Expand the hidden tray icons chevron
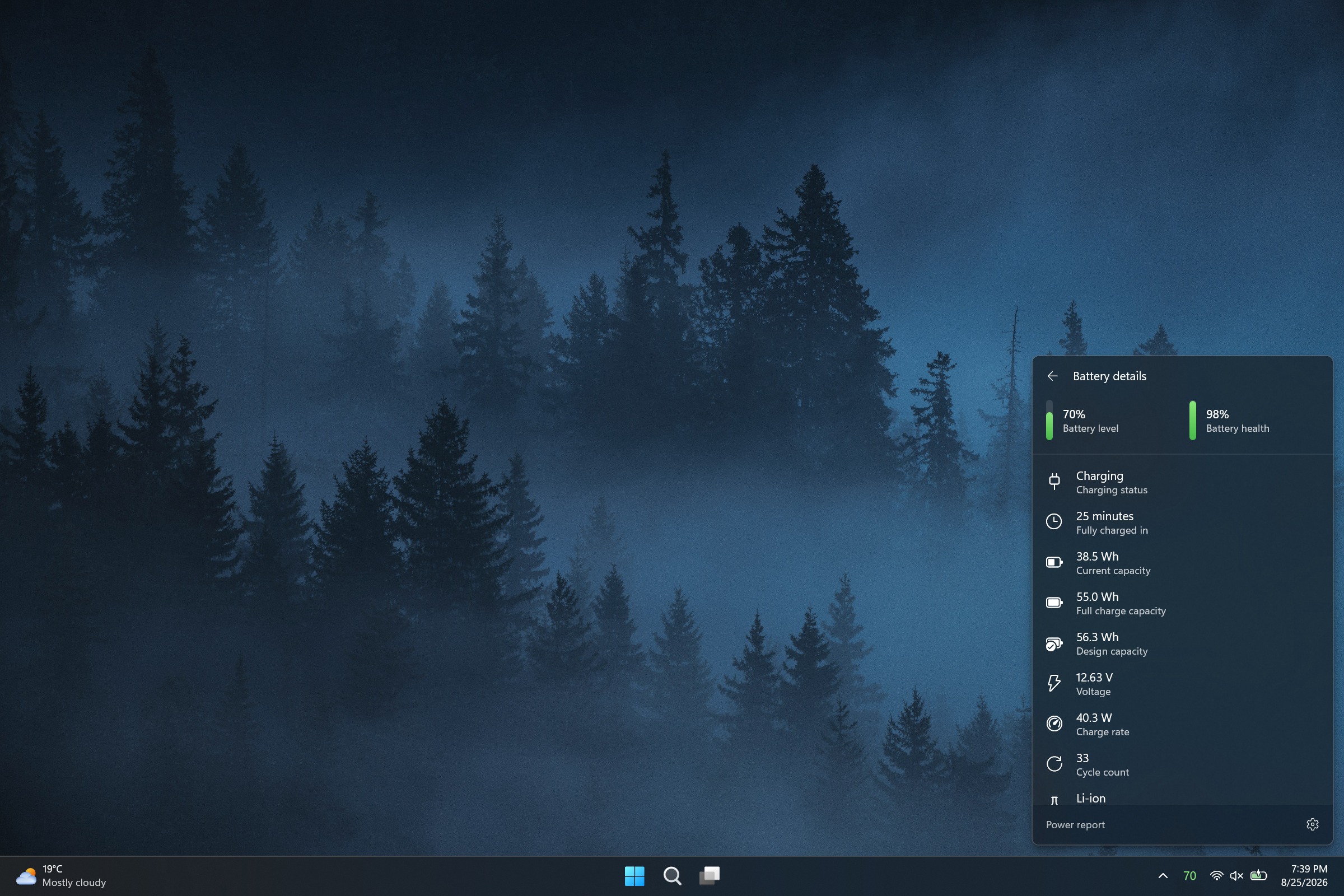Viewport: 1344px width, 896px height. point(1163,875)
